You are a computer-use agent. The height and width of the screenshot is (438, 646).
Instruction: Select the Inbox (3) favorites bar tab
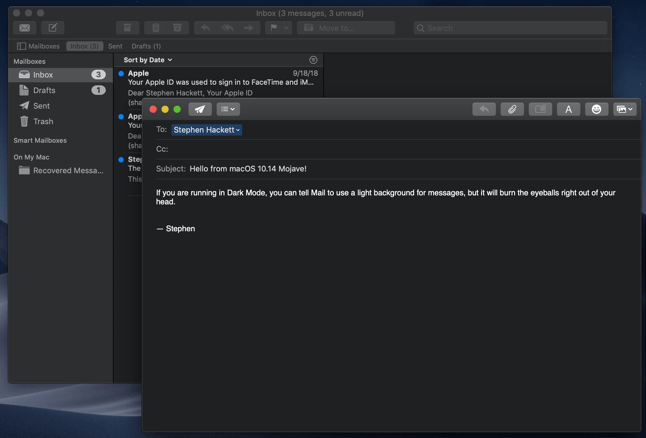pos(84,46)
